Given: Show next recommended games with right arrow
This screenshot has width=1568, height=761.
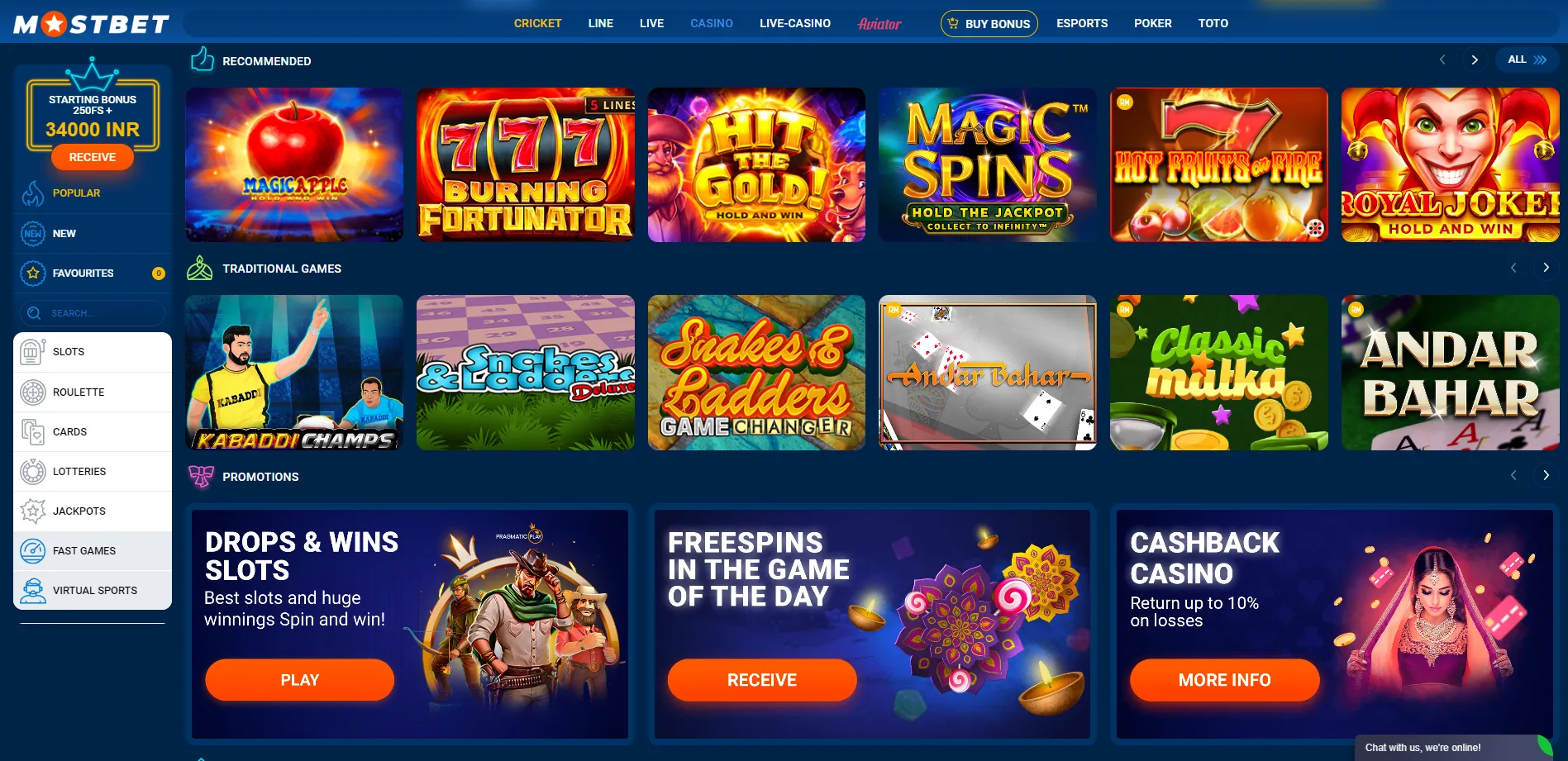Looking at the screenshot, I should [x=1475, y=59].
